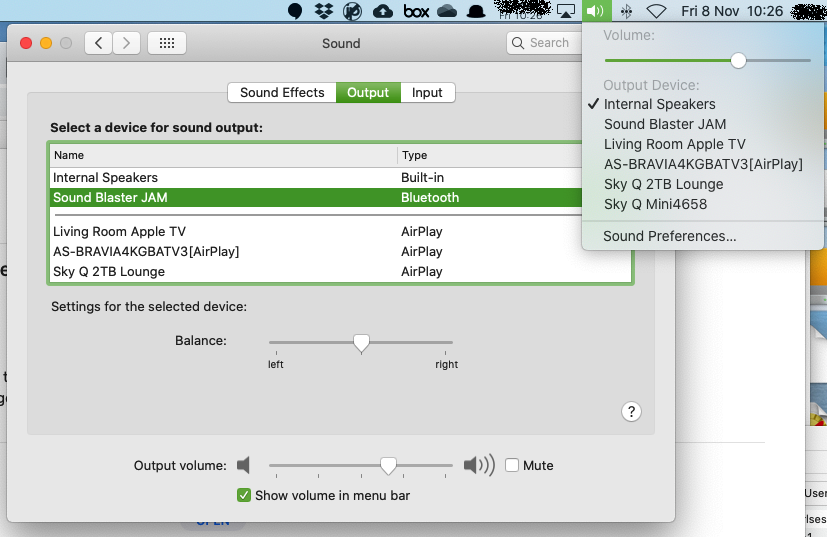
Task: Open the OneDrive cloud menu bar icon
Action: coord(447,11)
